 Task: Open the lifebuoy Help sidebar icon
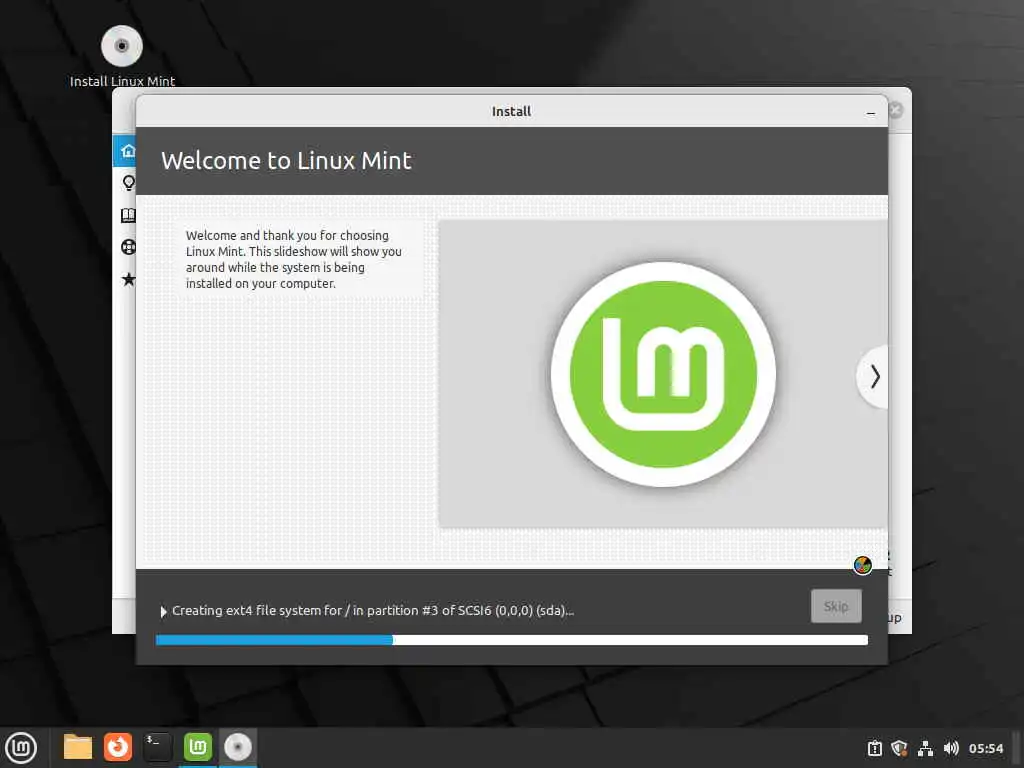(129, 247)
